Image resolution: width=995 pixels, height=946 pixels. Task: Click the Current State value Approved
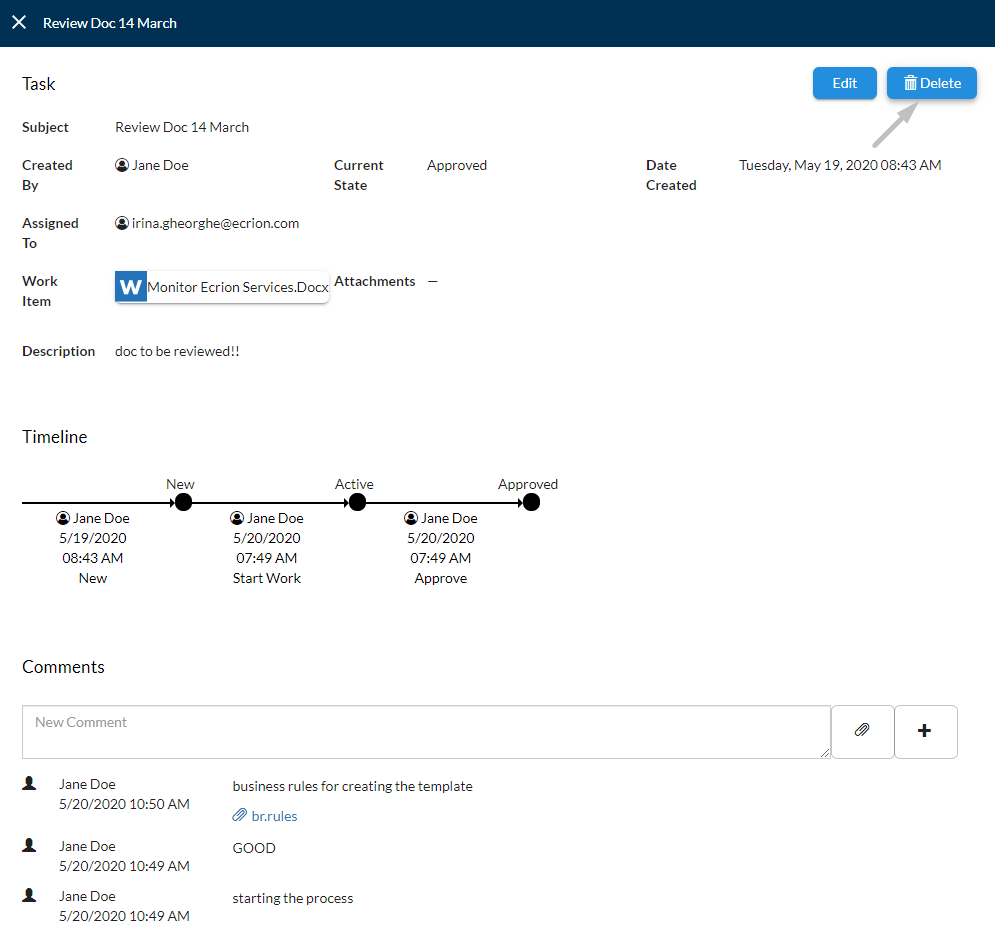[x=457, y=165]
